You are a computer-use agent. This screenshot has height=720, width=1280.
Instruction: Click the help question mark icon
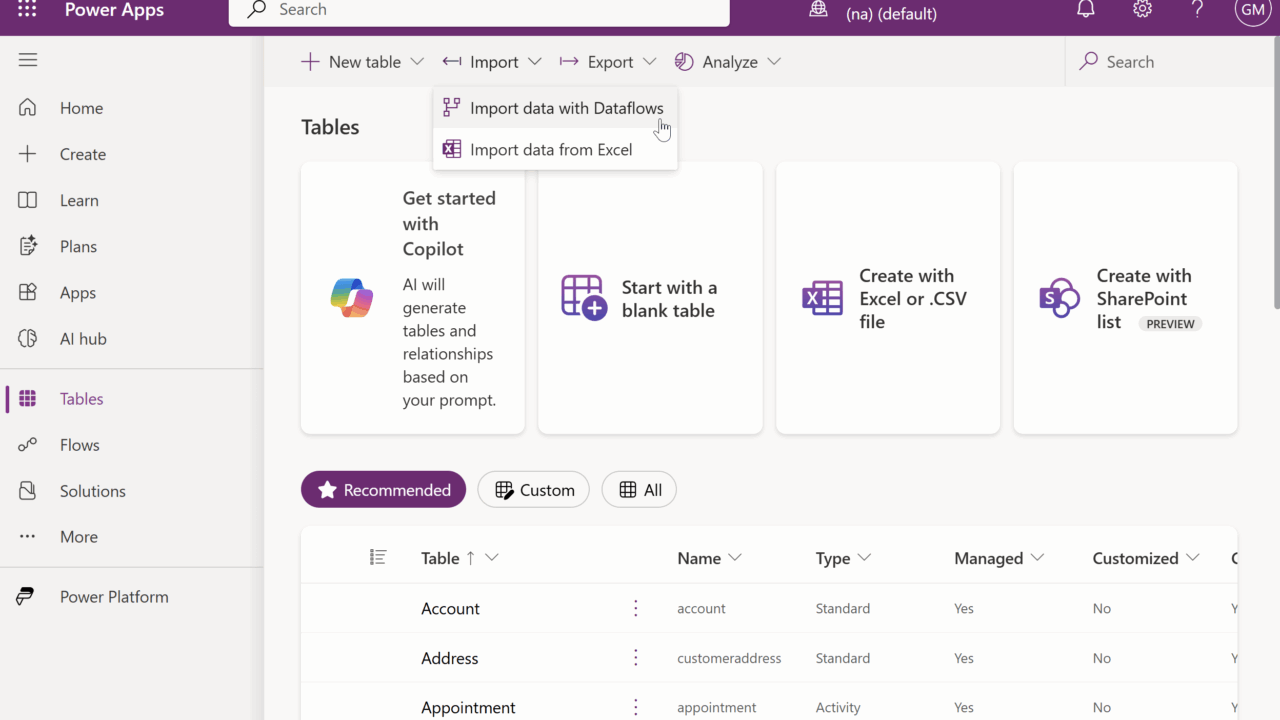(1198, 10)
